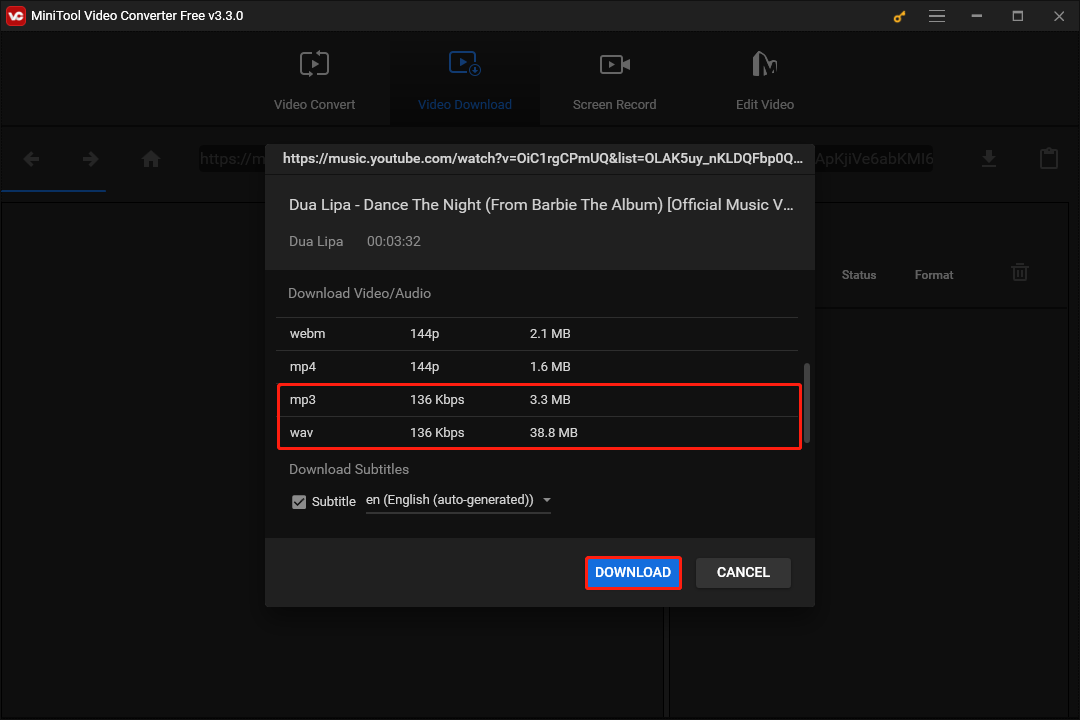The width and height of the screenshot is (1080, 720).
Task: Click the gold key upgrade icon
Action: coord(899,16)
